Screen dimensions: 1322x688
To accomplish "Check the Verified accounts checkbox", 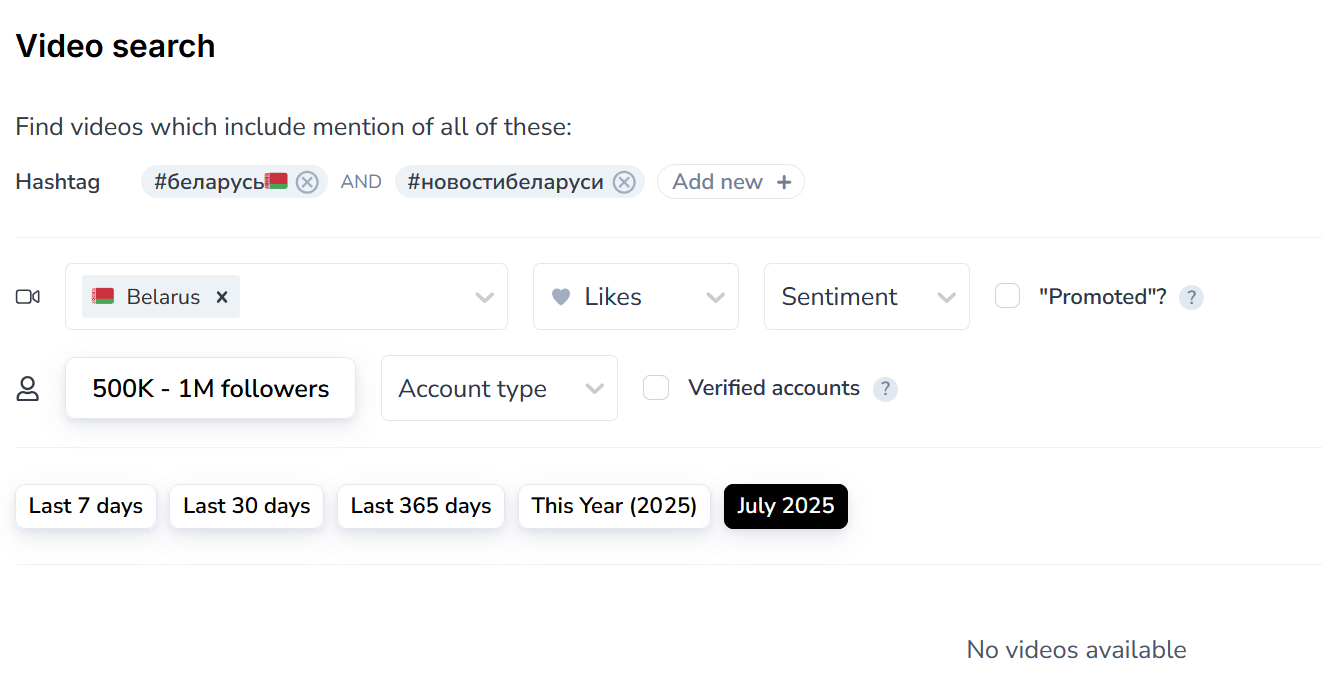I will (x=656, y=388).
